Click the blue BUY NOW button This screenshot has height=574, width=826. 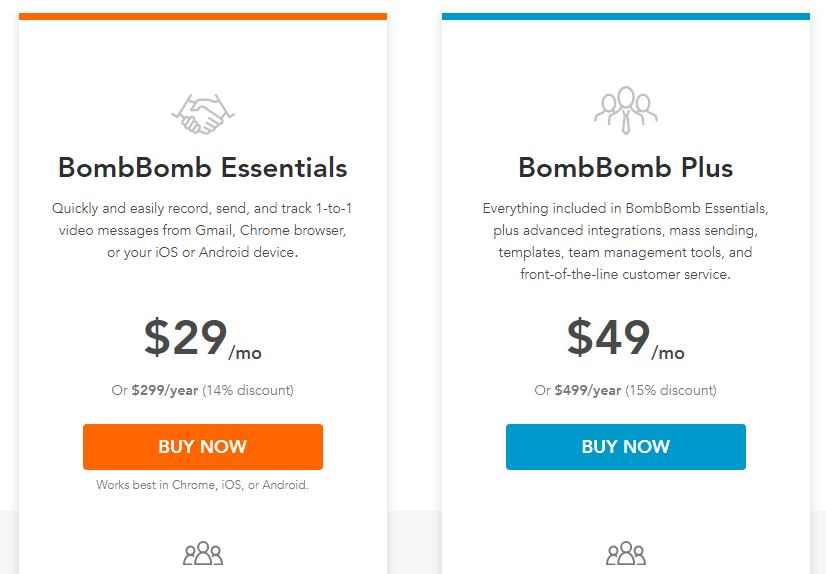[x=626, y=447]
